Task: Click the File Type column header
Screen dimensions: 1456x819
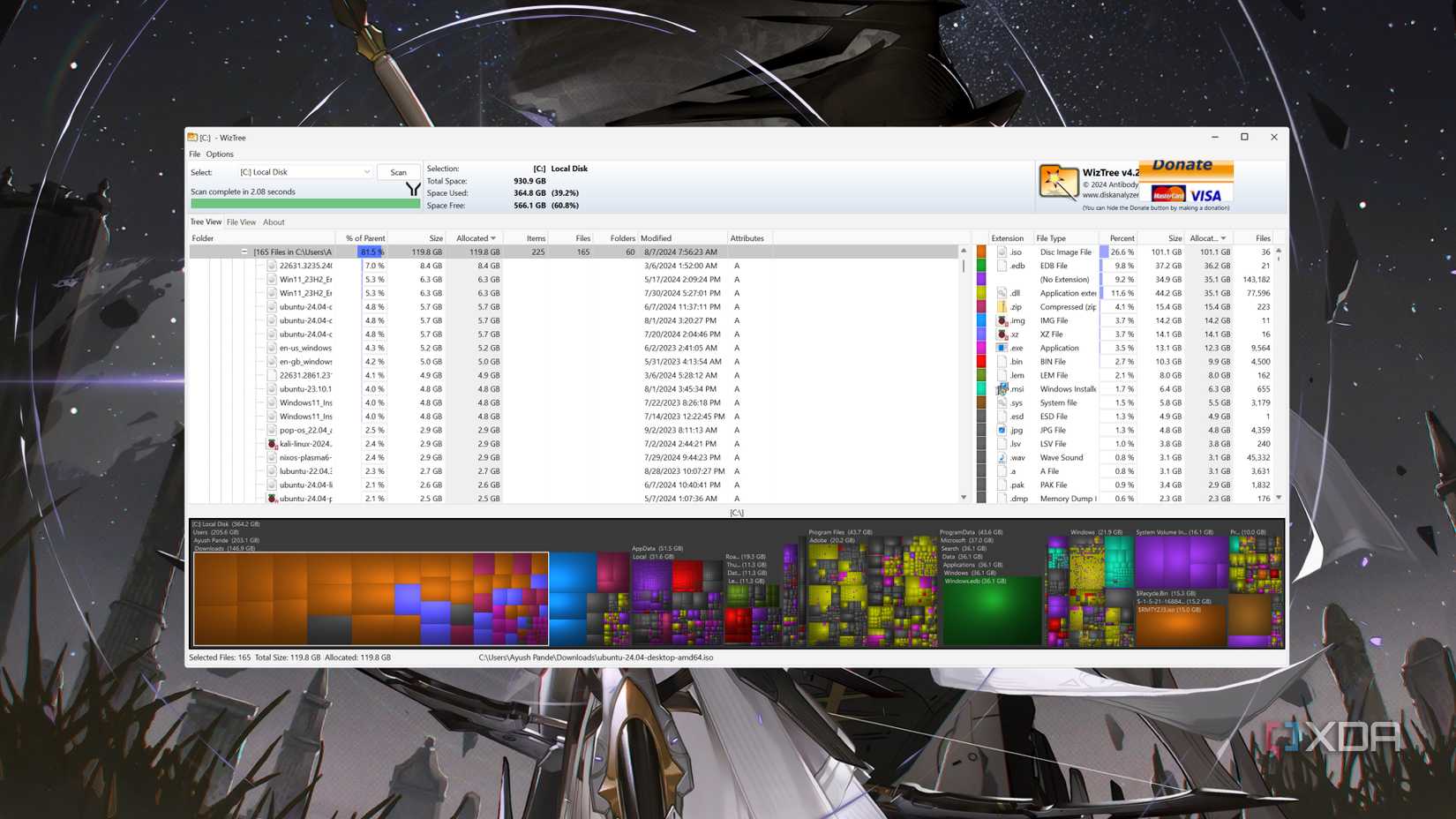Action: [x=1065, y=238]
